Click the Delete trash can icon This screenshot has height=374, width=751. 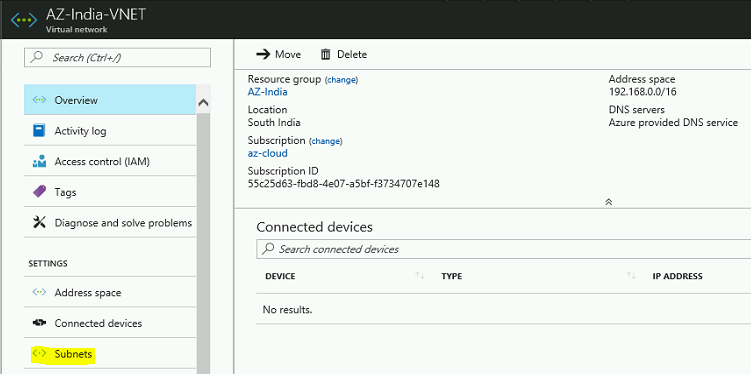coord(326,54)
